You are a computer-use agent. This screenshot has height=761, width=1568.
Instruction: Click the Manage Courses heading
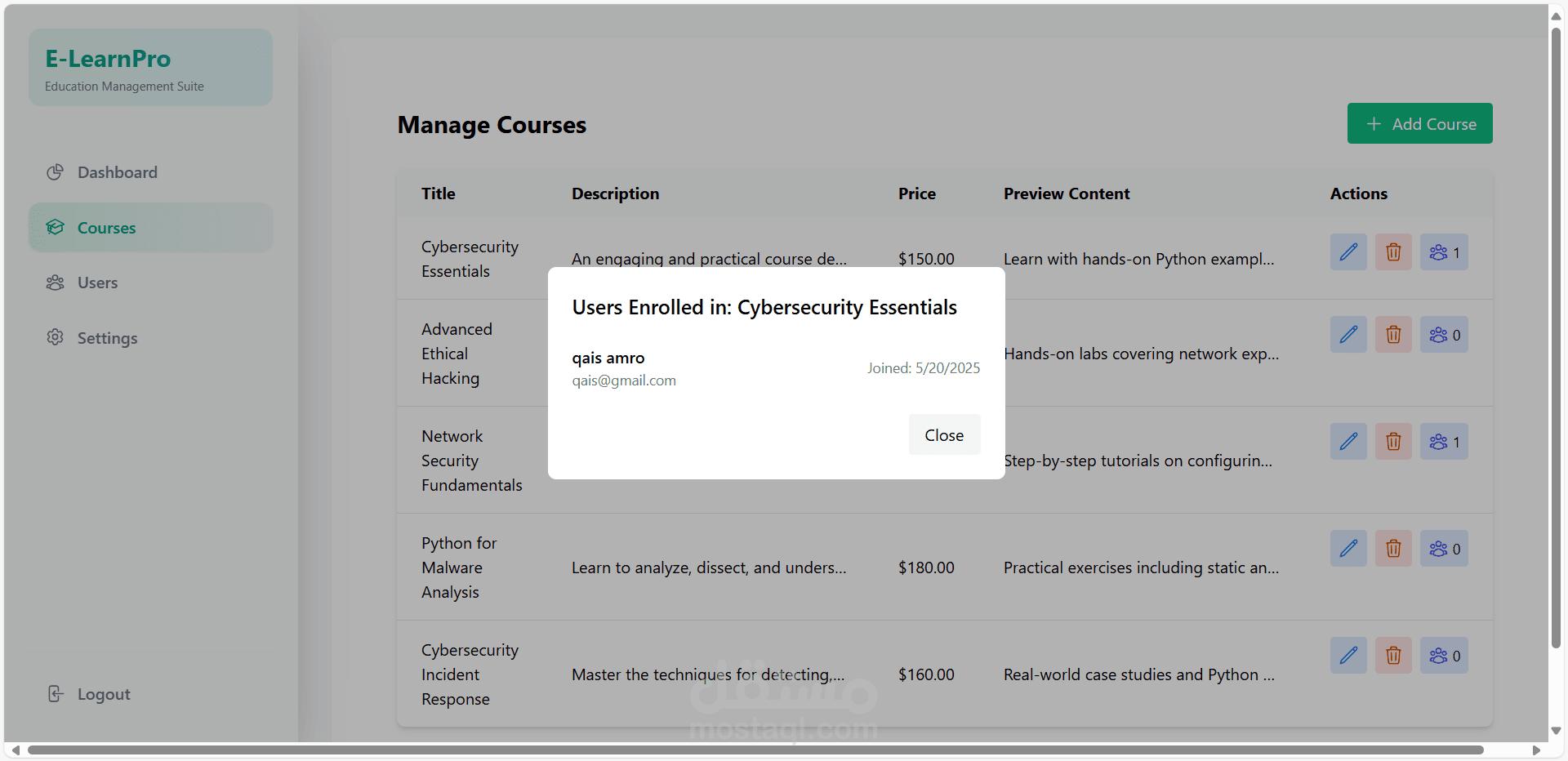pos(492,125)
